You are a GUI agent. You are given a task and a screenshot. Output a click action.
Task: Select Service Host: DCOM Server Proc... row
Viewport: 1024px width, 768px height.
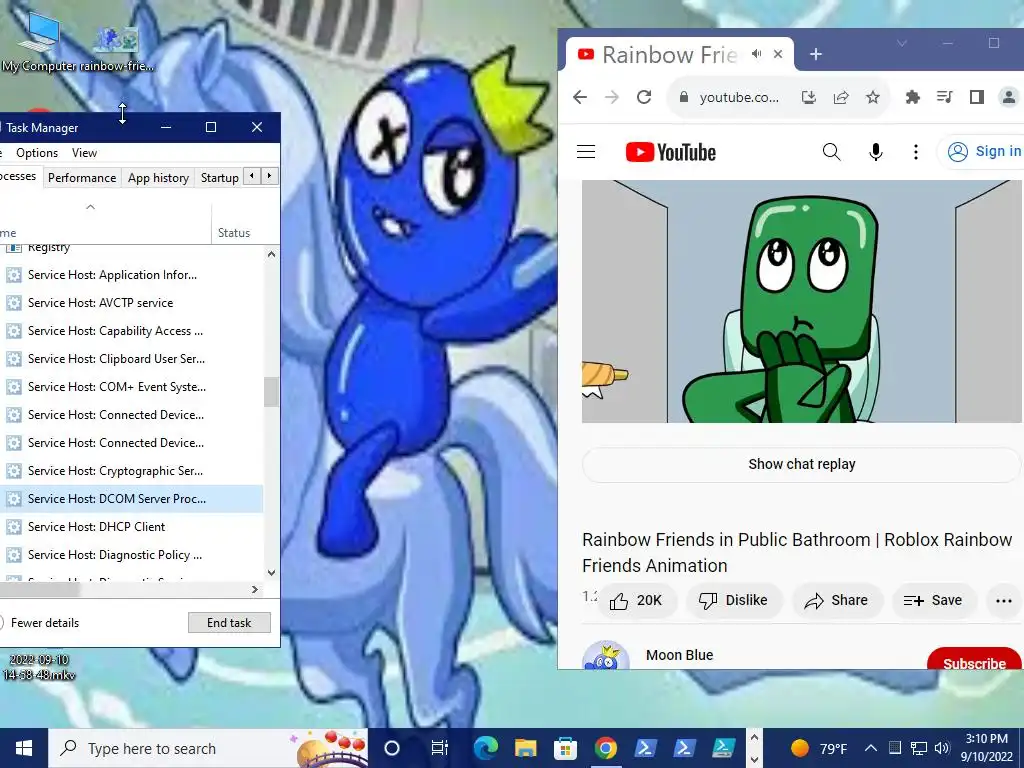(x=132, y=499)
